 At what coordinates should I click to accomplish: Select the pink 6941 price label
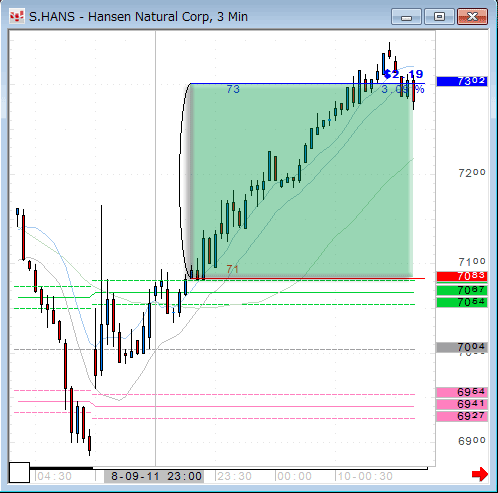pos(462,404)
